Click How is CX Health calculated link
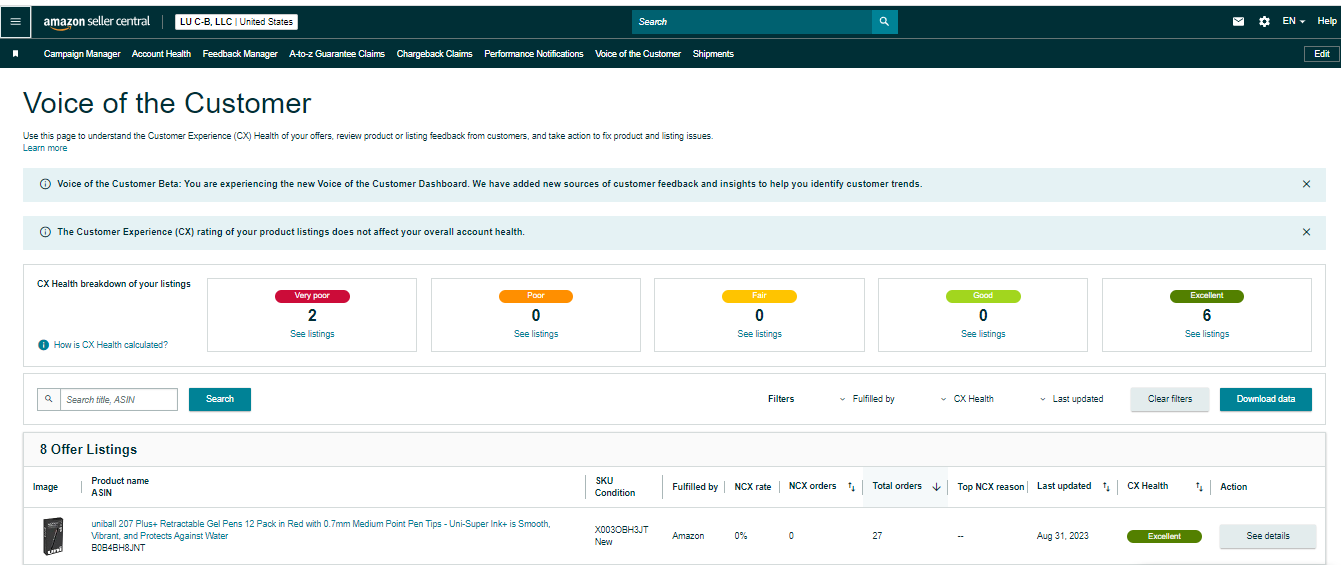 click(x=111, y=345)
